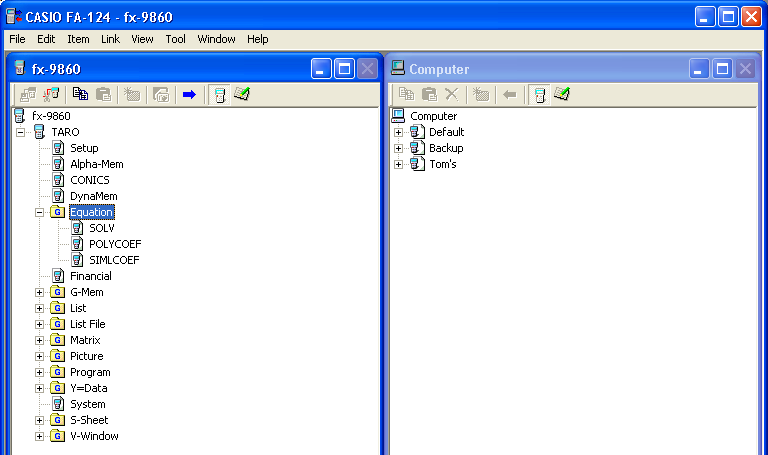Click New Folder icon in Computer toolbar
The image size is (768, 455).
(481, 94)
